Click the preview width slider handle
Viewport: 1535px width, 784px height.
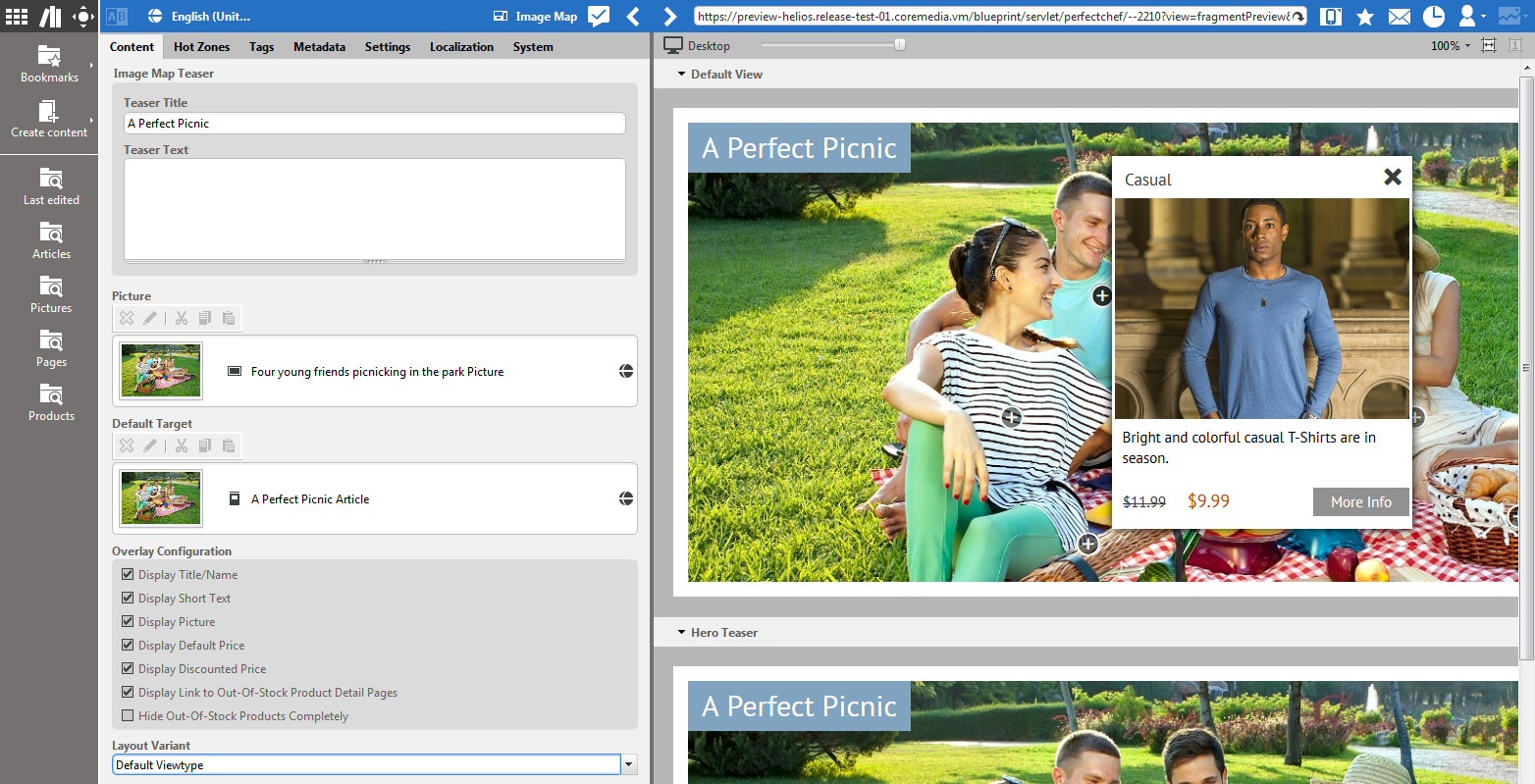(900, 45)
